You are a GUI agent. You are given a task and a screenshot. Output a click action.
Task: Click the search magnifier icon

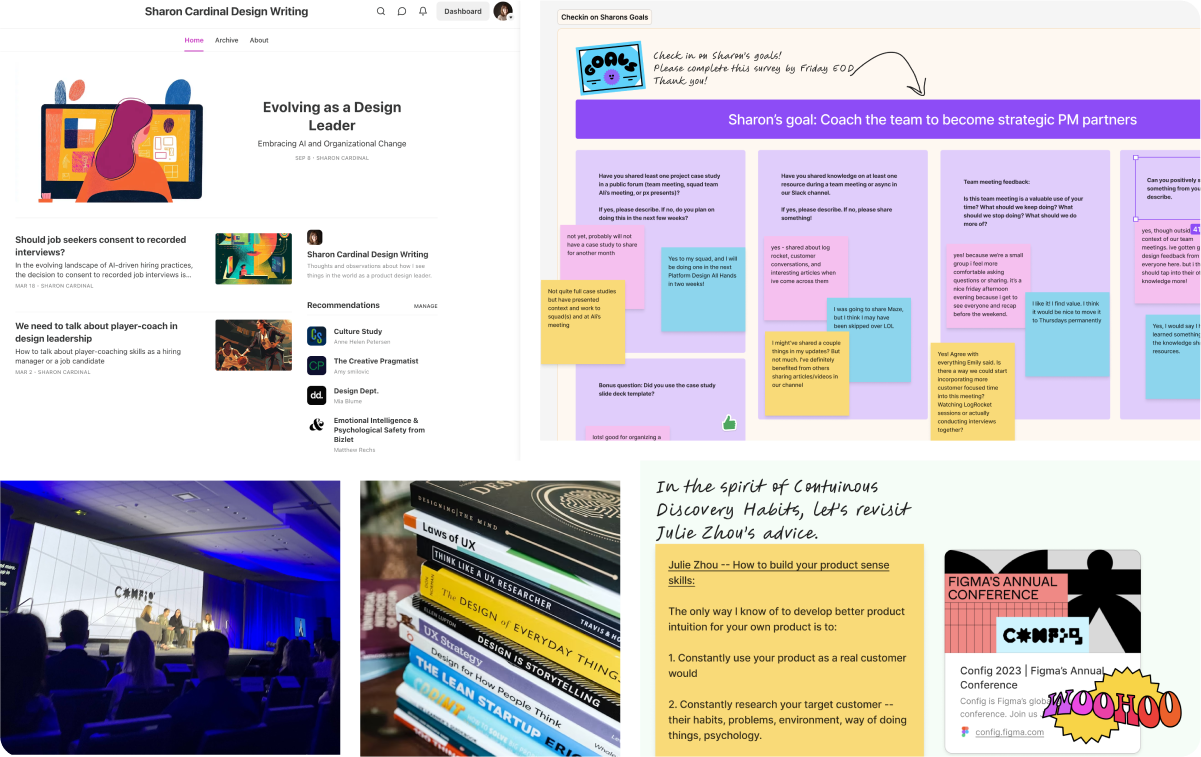[x=381, y=12]
